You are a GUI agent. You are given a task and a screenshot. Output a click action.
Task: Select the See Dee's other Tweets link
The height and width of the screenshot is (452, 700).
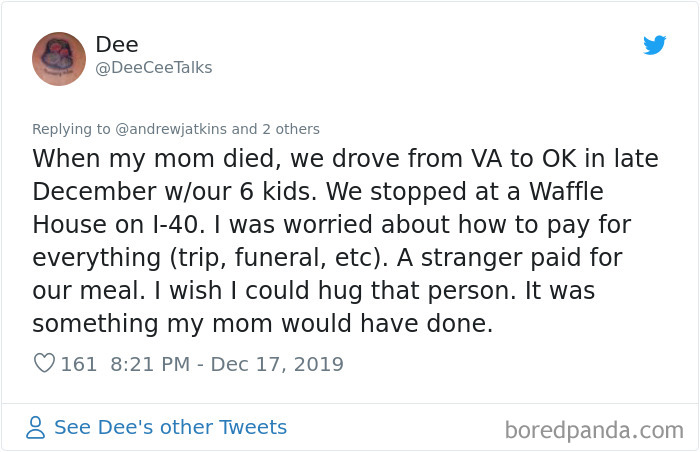170,428
